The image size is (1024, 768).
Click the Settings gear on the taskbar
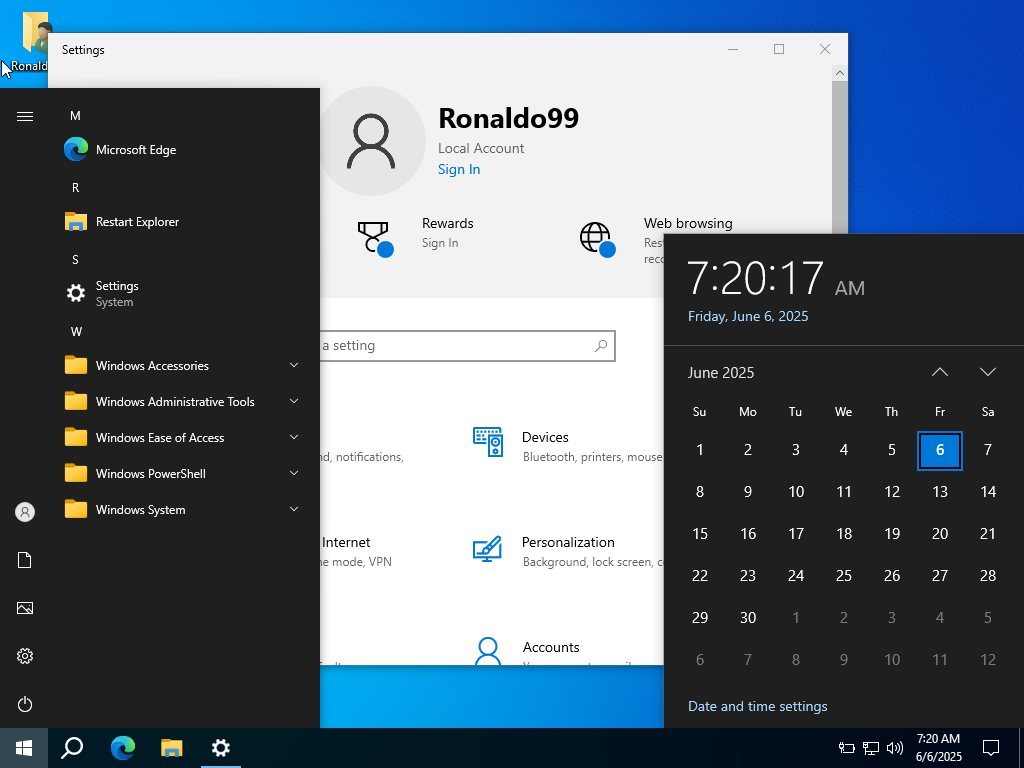221,748
